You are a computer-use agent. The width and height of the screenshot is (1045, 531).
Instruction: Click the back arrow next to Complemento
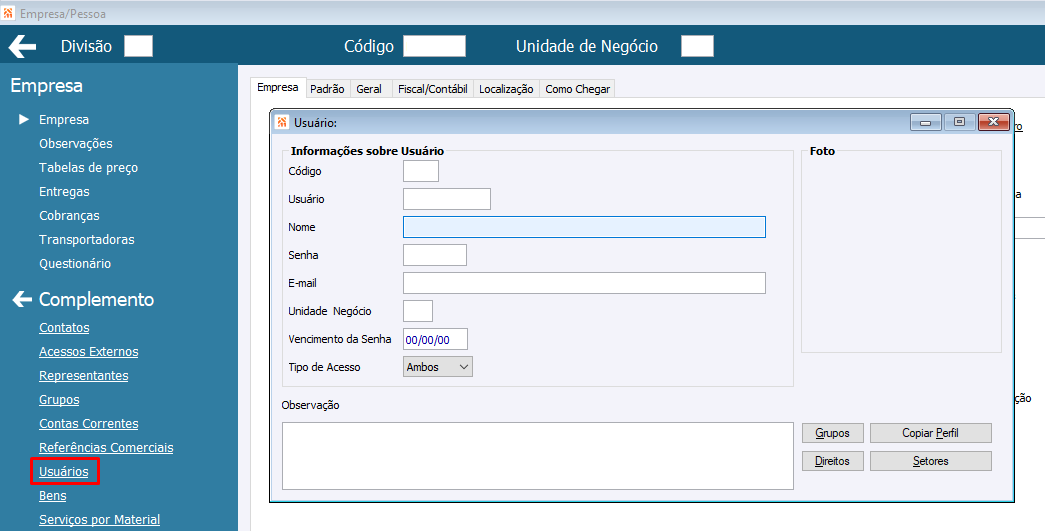[22, 299]
